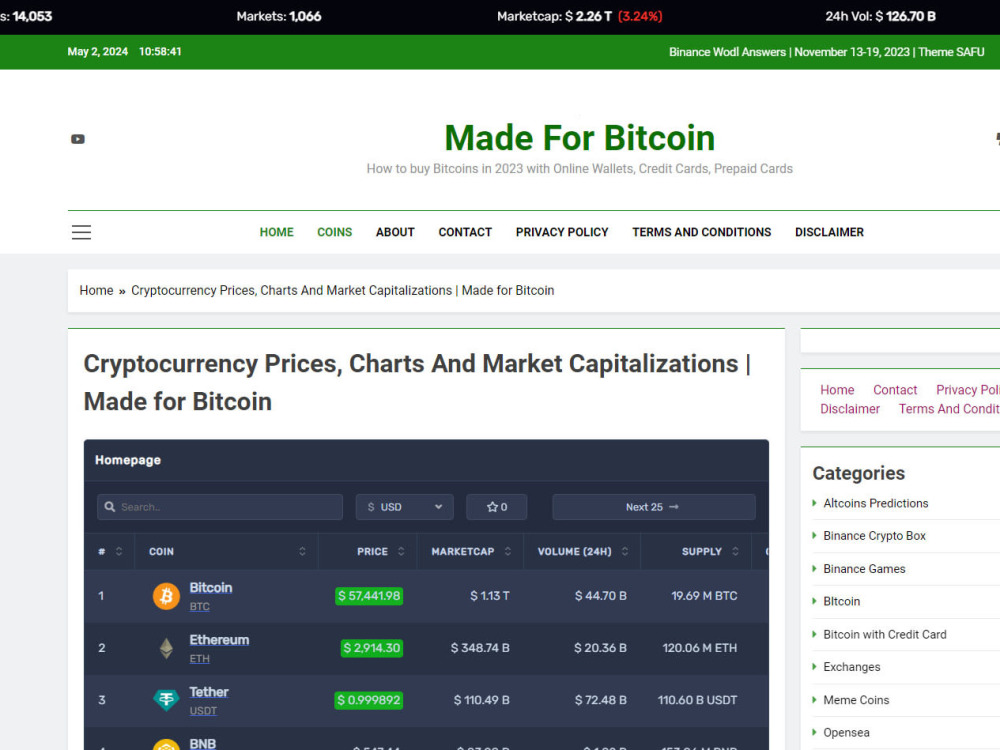The image size is (1000, 750).
Task: Click the USDT ticker symbol
Action: click(203, 710)
